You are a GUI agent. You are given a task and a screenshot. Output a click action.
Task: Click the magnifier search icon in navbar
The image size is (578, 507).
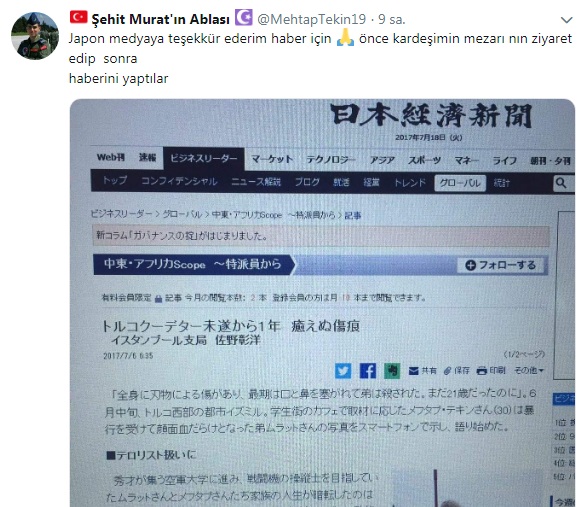[x=561, y=183]
